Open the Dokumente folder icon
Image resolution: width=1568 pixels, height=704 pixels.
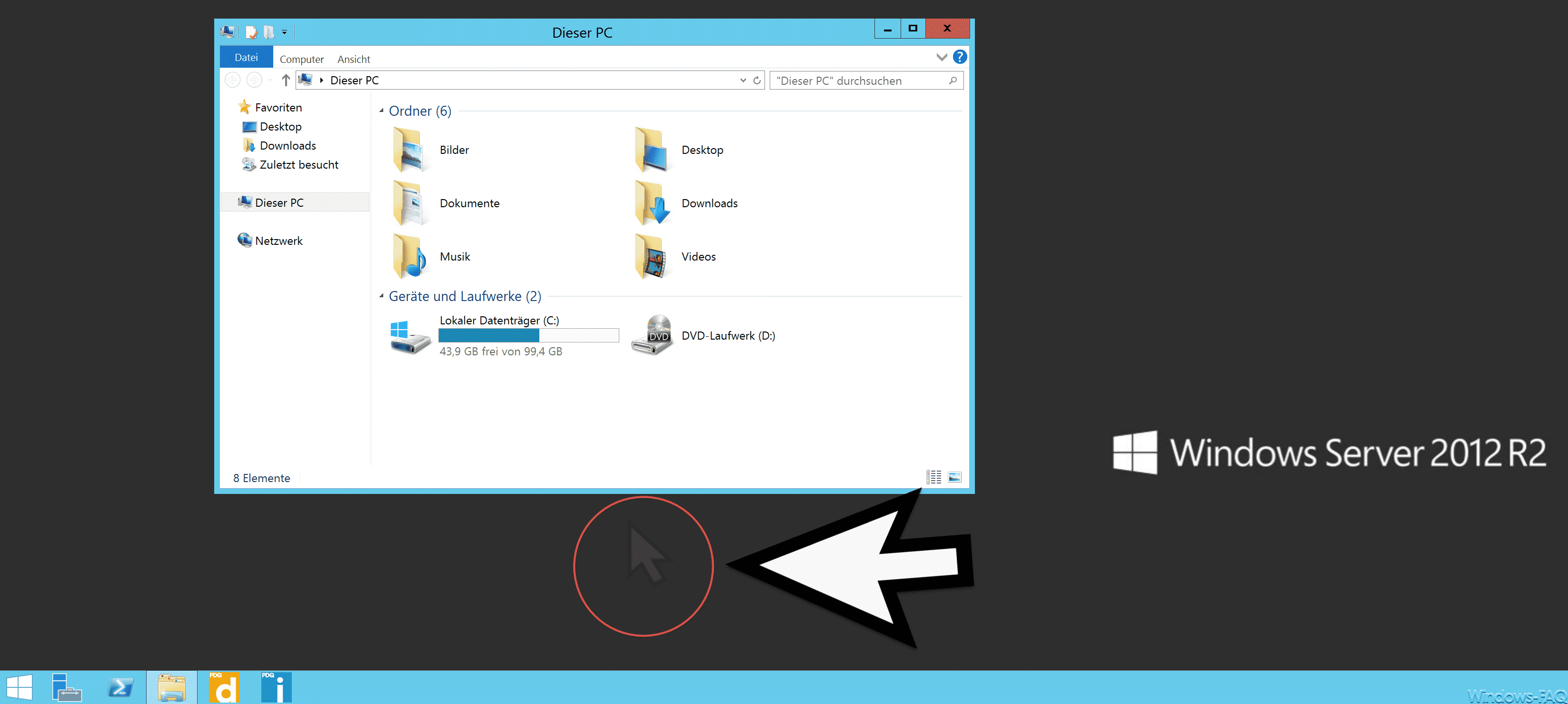point(410,203)
